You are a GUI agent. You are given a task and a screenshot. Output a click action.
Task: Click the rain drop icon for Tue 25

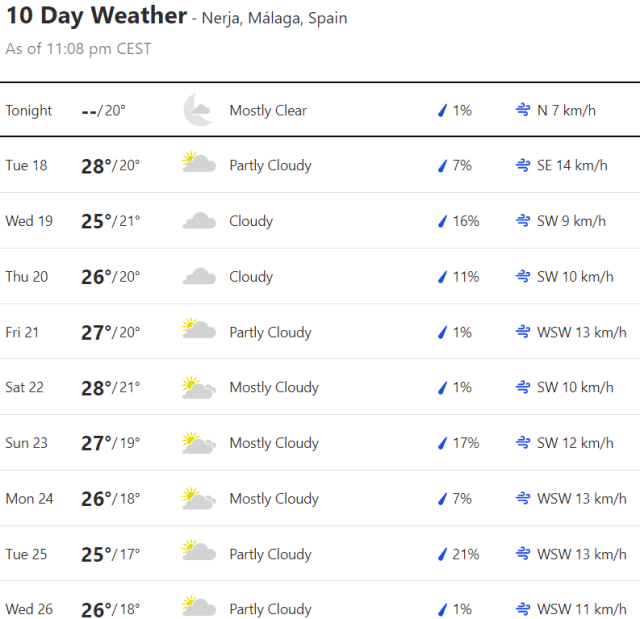click(442, 554)
